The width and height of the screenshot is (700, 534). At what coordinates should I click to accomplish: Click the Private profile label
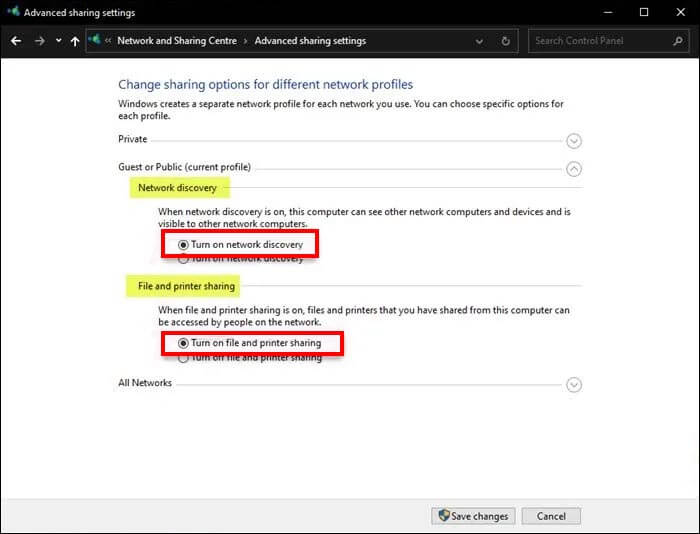tap(133, 139)
